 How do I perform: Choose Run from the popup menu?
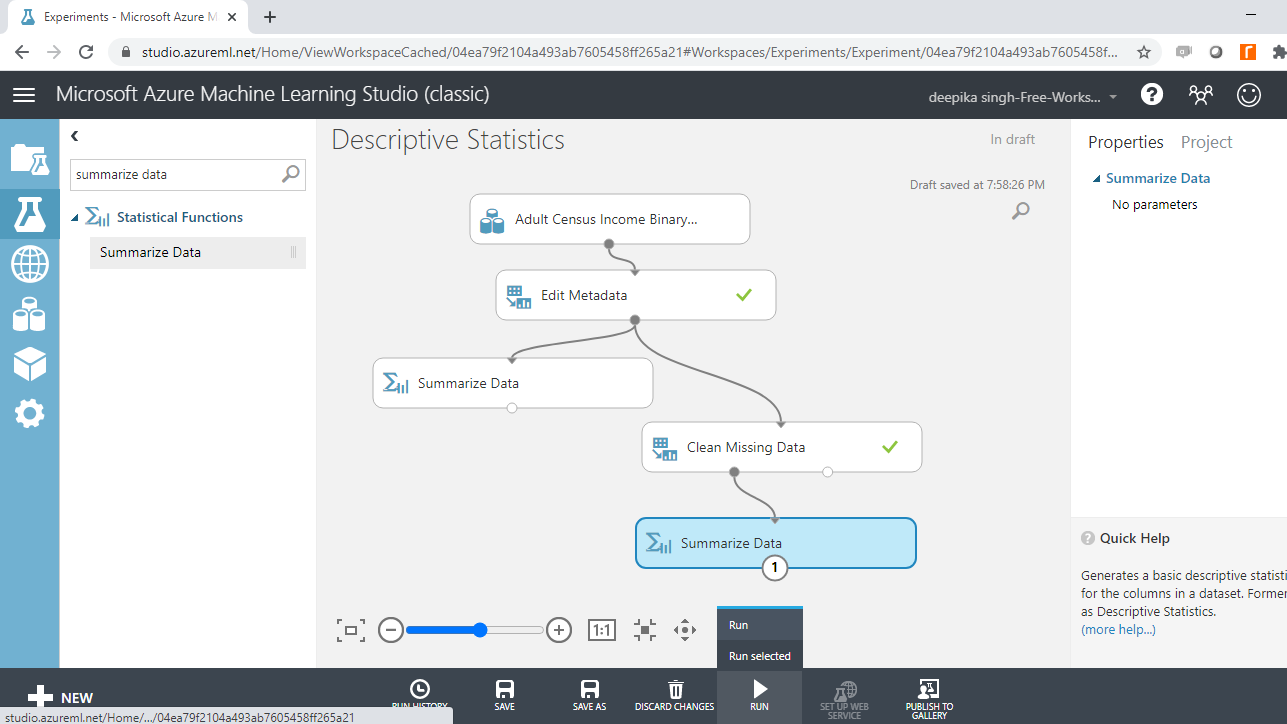pyautogui.click(x=760, y=625)
